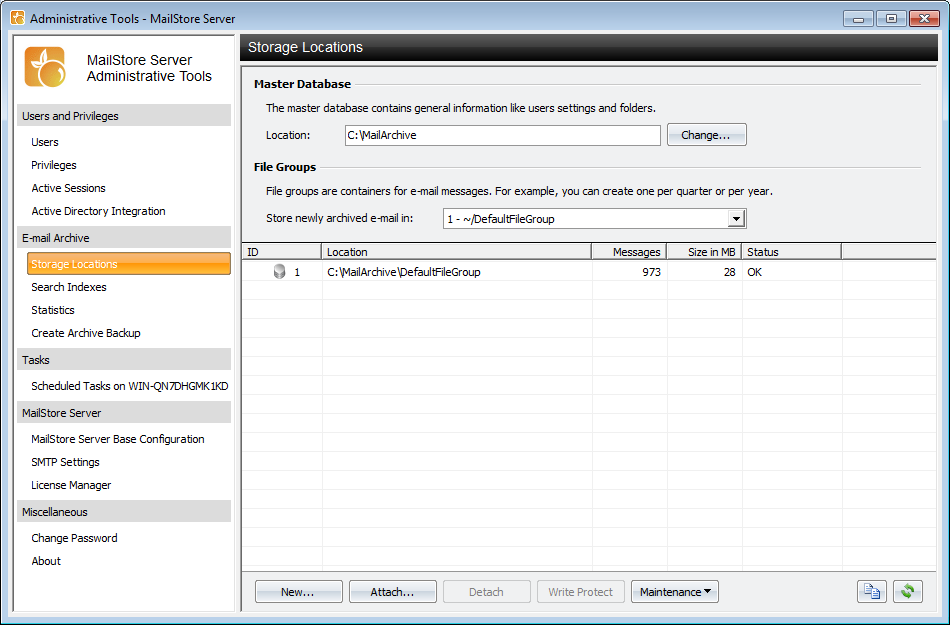Open Search Indexes page
Viewport: 950px width, 625px height.
(x=68, y=287)
